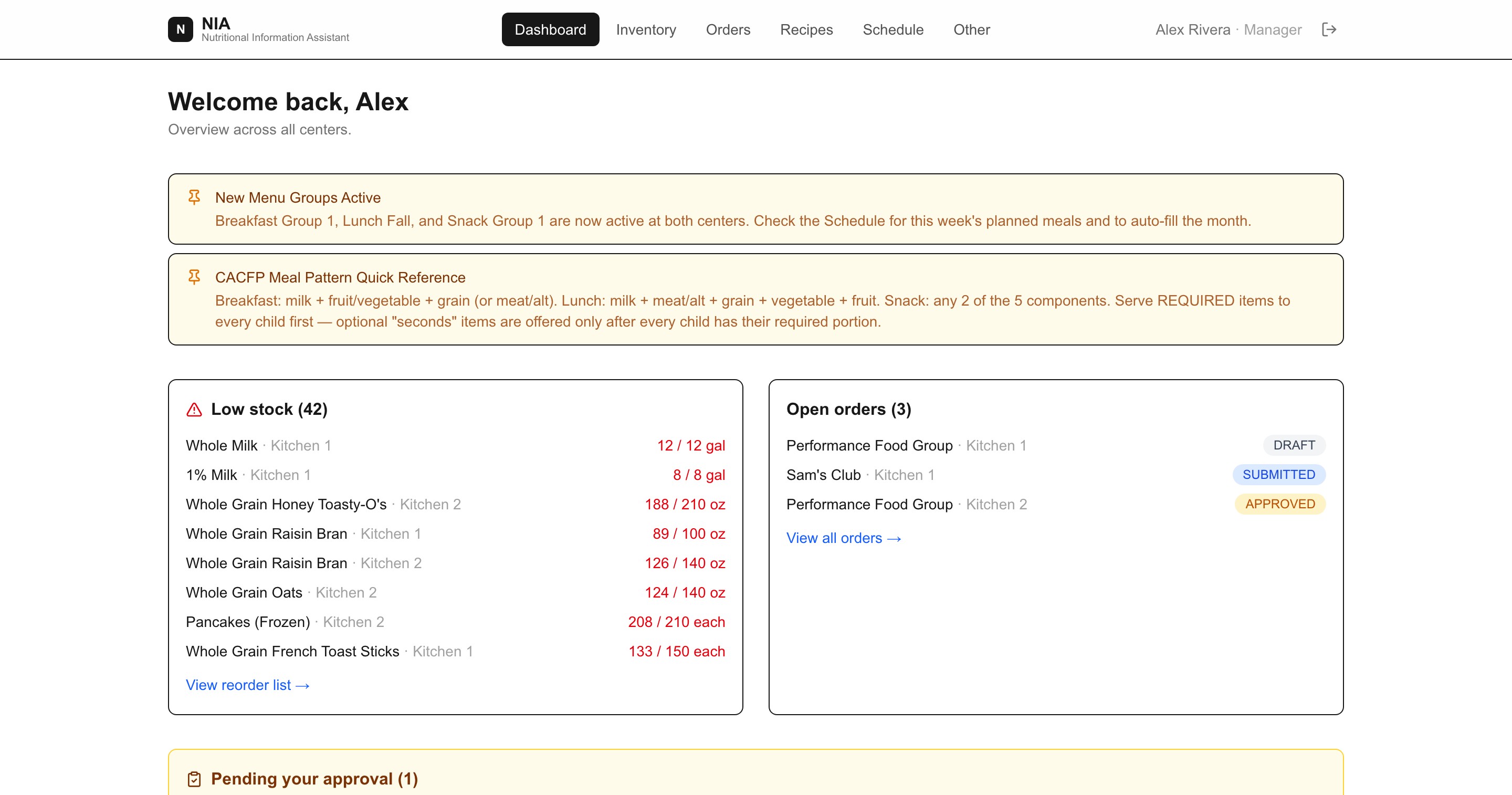This screenshot has width=1512, height=795.
Task: Click the Low stock warning triangle icon
Action: [x=194, y=410]
